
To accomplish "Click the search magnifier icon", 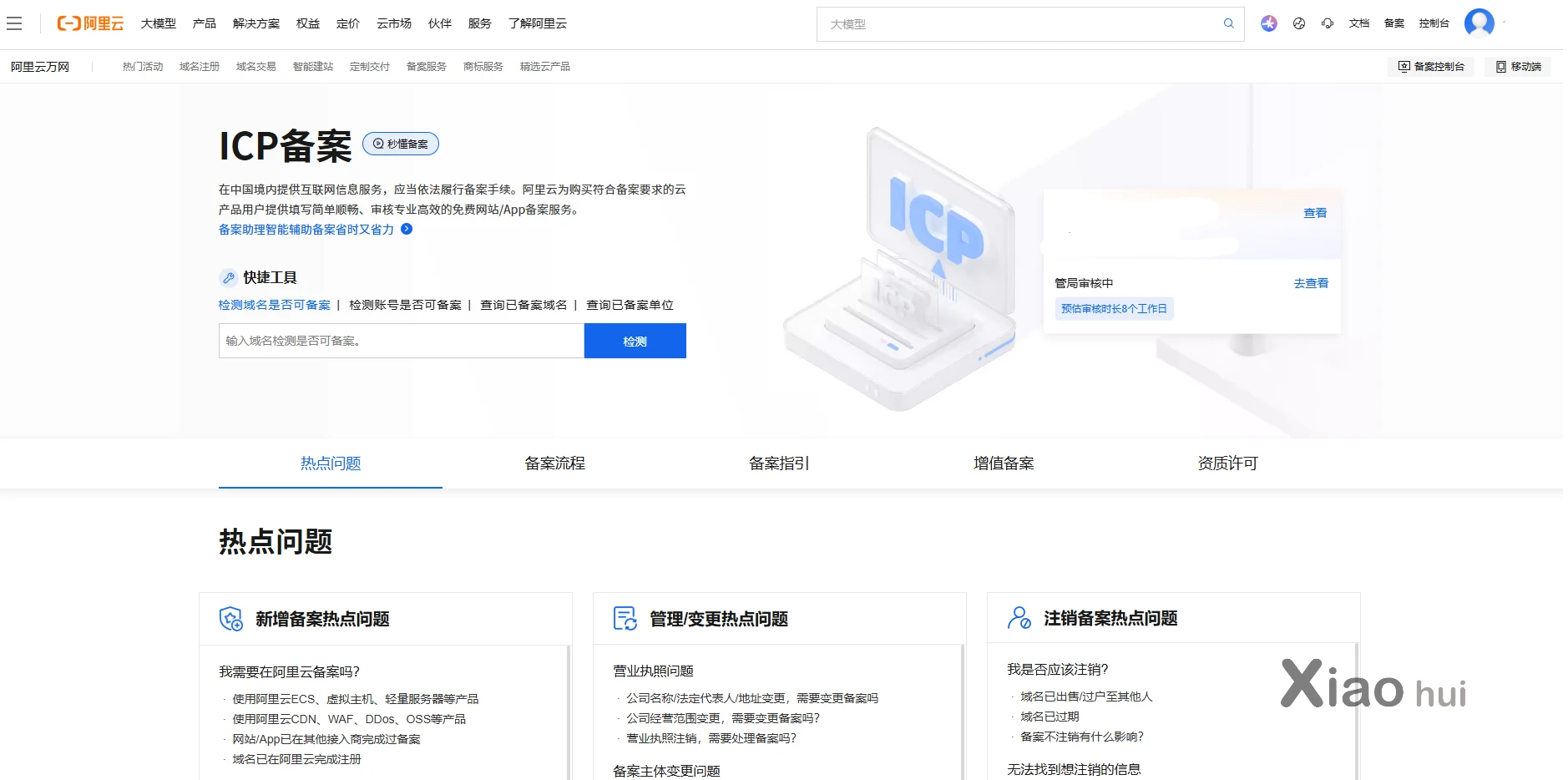I will [x=1228, y=23].
